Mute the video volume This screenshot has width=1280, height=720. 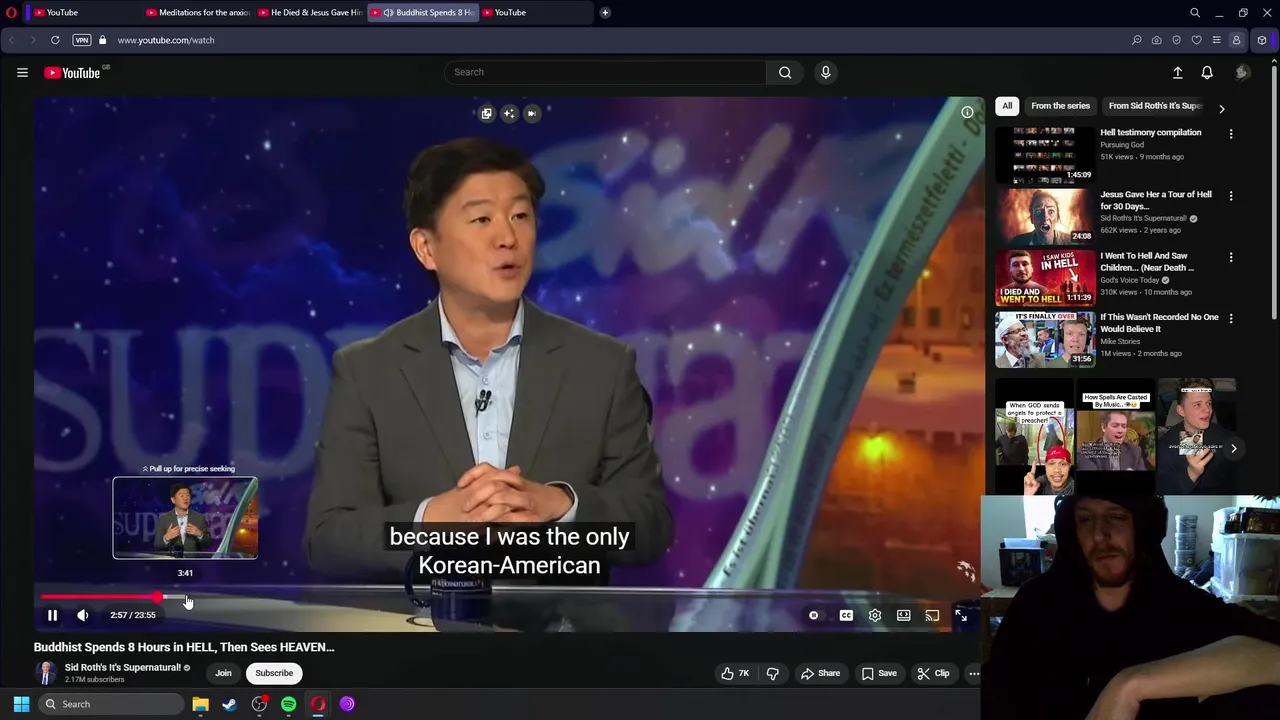pos(83,615)
